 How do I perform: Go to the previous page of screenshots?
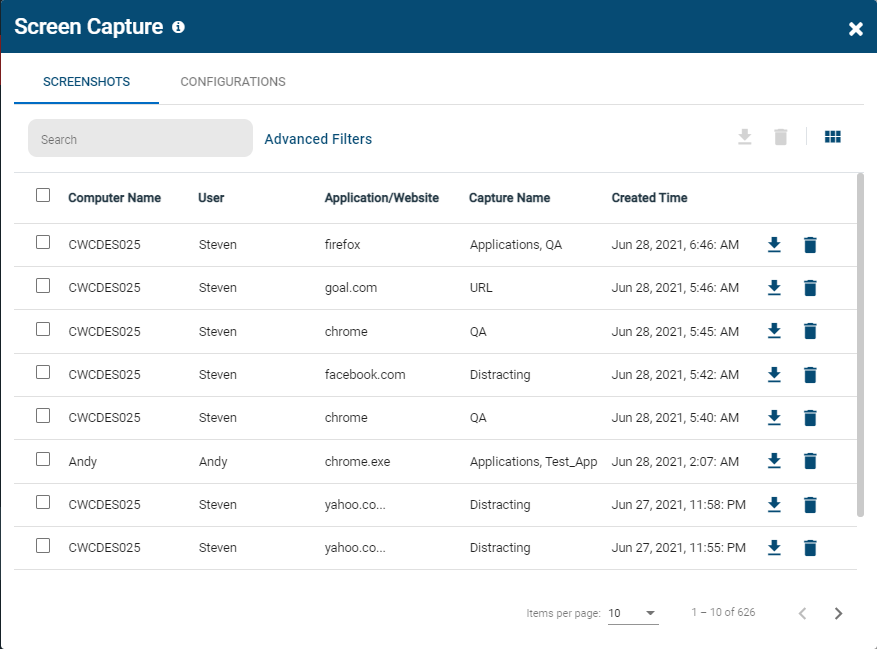click(803, 613)
